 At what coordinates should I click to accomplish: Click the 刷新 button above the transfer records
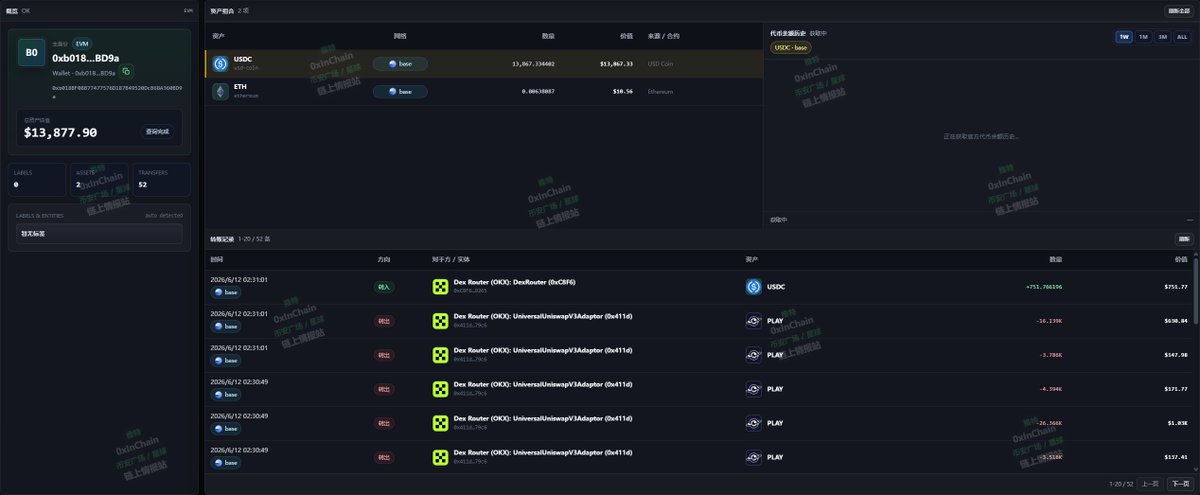1185,239
